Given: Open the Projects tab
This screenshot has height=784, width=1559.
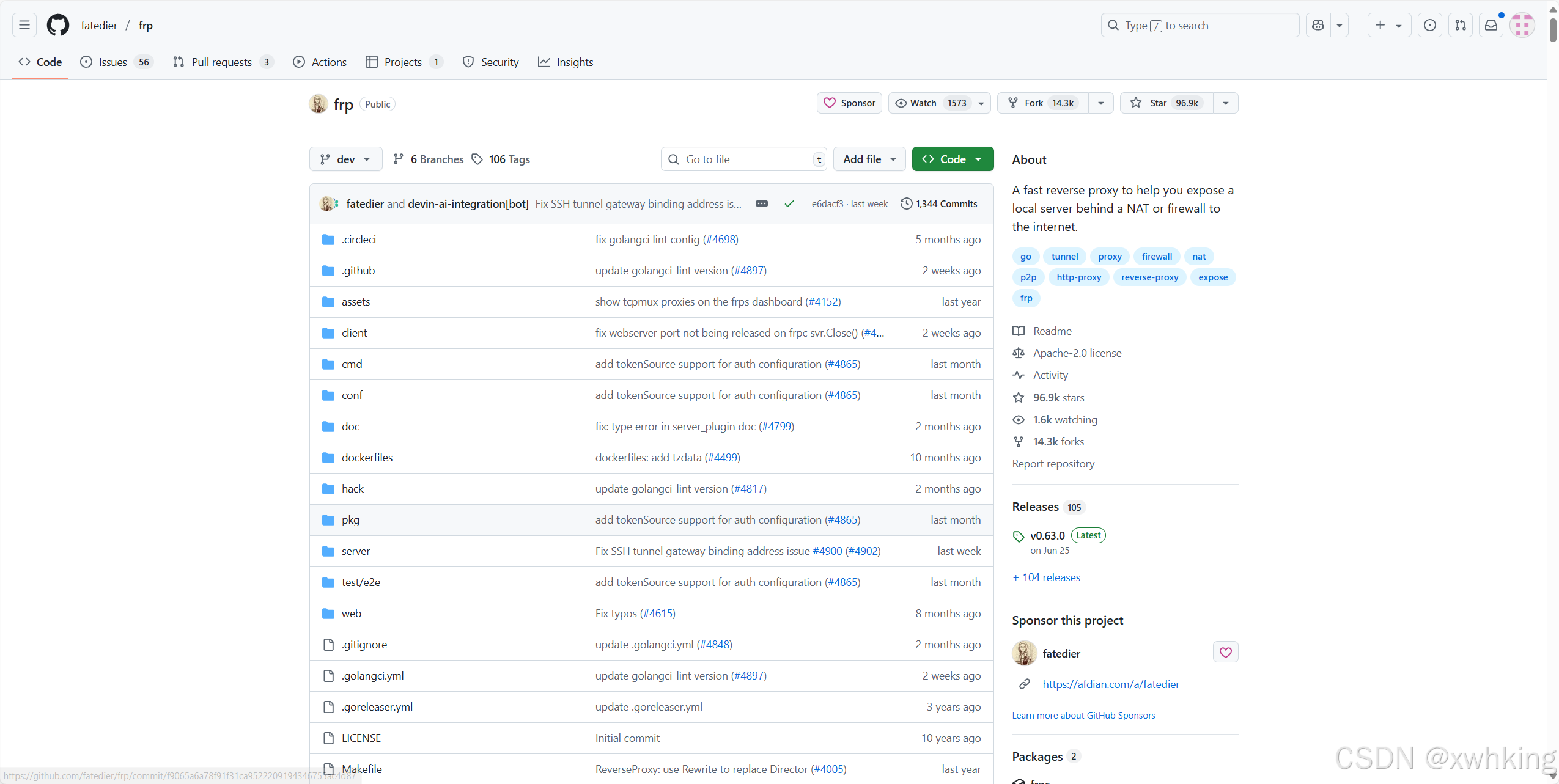Looking at the screenshot, I should click(404, 62).
